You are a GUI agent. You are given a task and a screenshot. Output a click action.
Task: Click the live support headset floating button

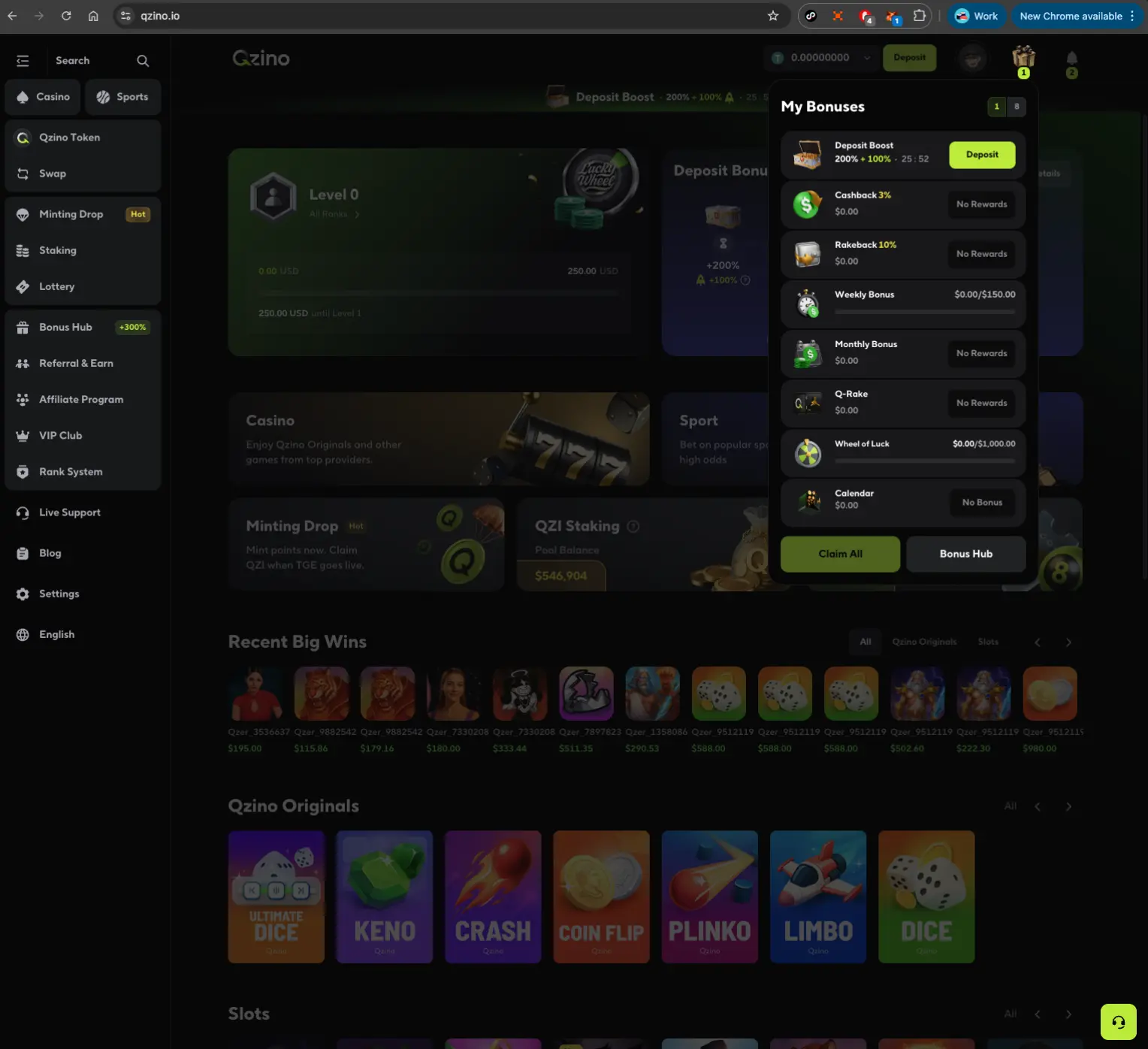(x=1119, y=1022)
